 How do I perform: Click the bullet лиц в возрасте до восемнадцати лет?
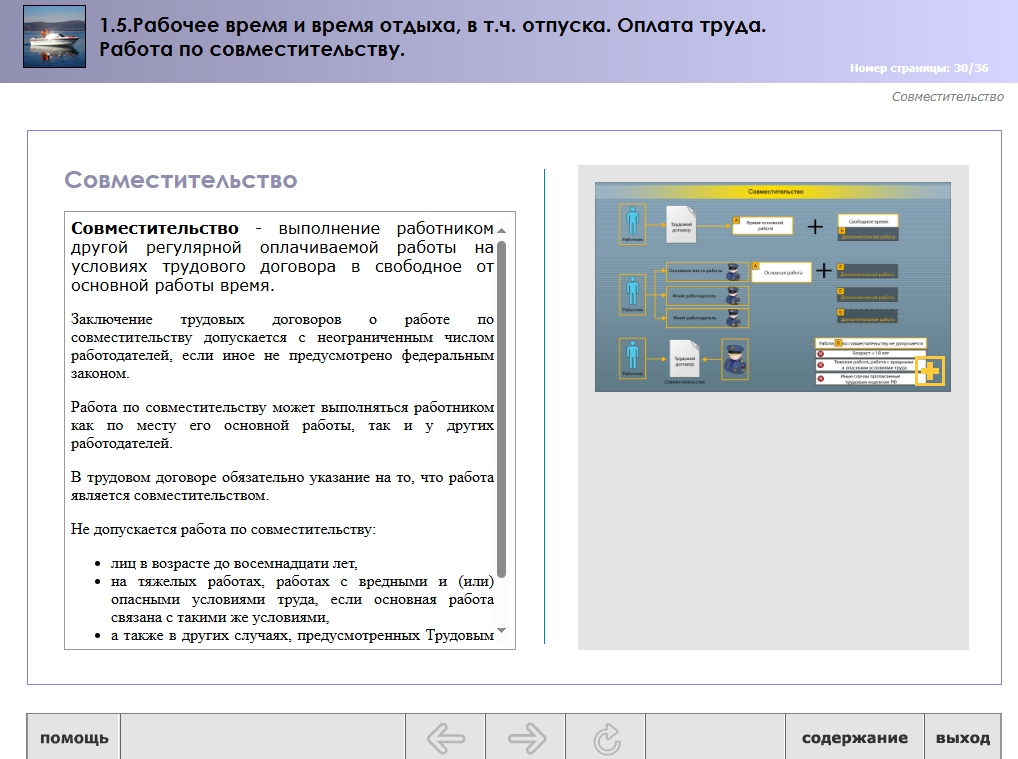pos(234,564)
